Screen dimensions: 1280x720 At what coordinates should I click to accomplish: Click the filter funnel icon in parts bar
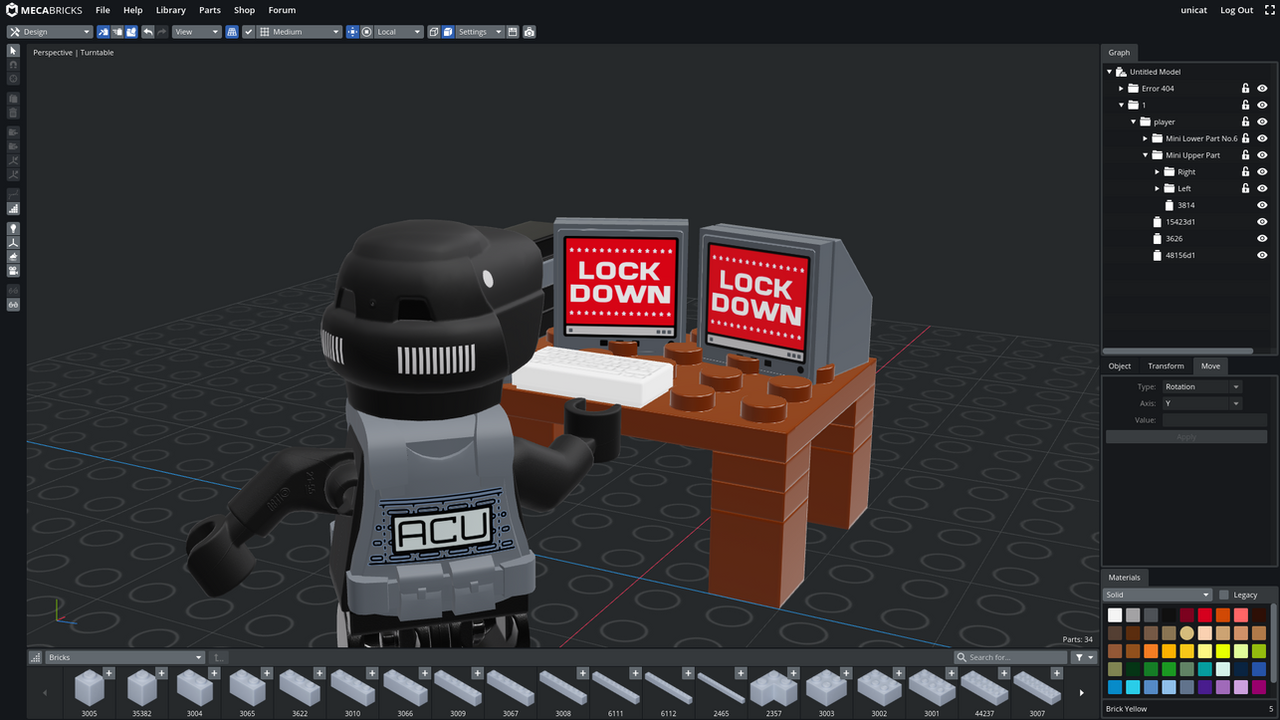[x=1084, y=657]
